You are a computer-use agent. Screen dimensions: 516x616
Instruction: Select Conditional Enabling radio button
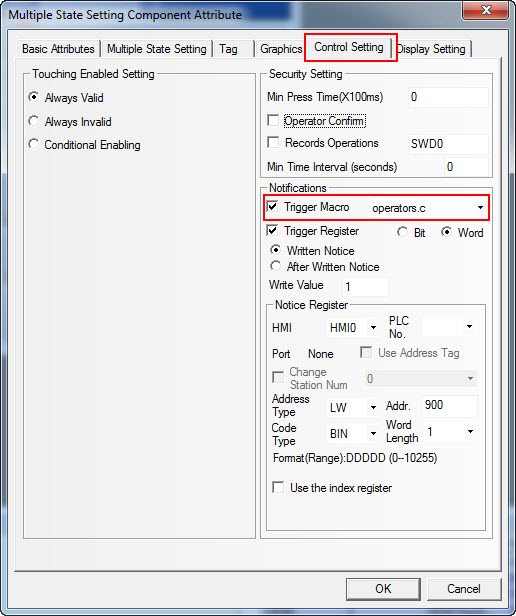(x=34, y=144)
